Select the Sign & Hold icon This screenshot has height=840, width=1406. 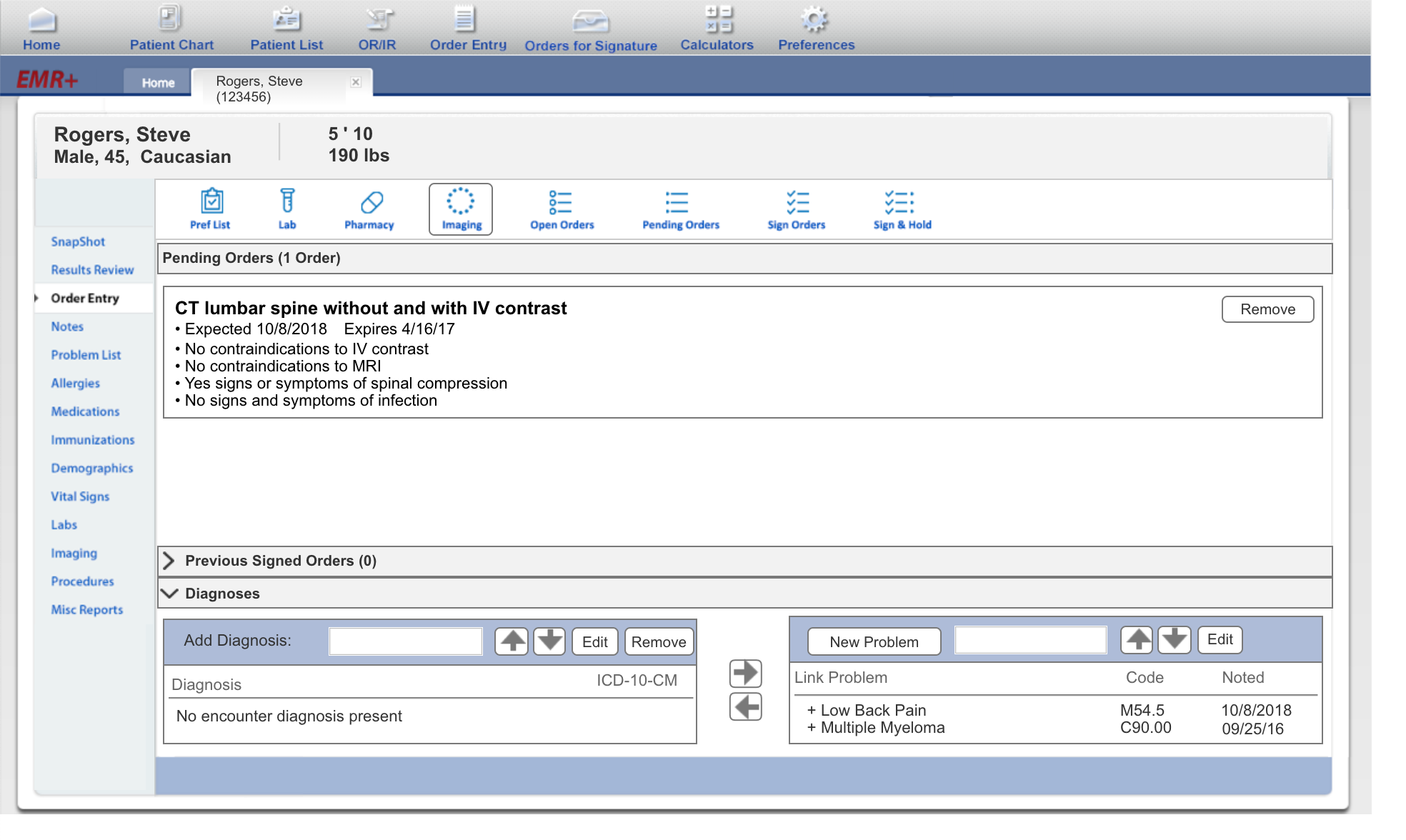(902, 209)
